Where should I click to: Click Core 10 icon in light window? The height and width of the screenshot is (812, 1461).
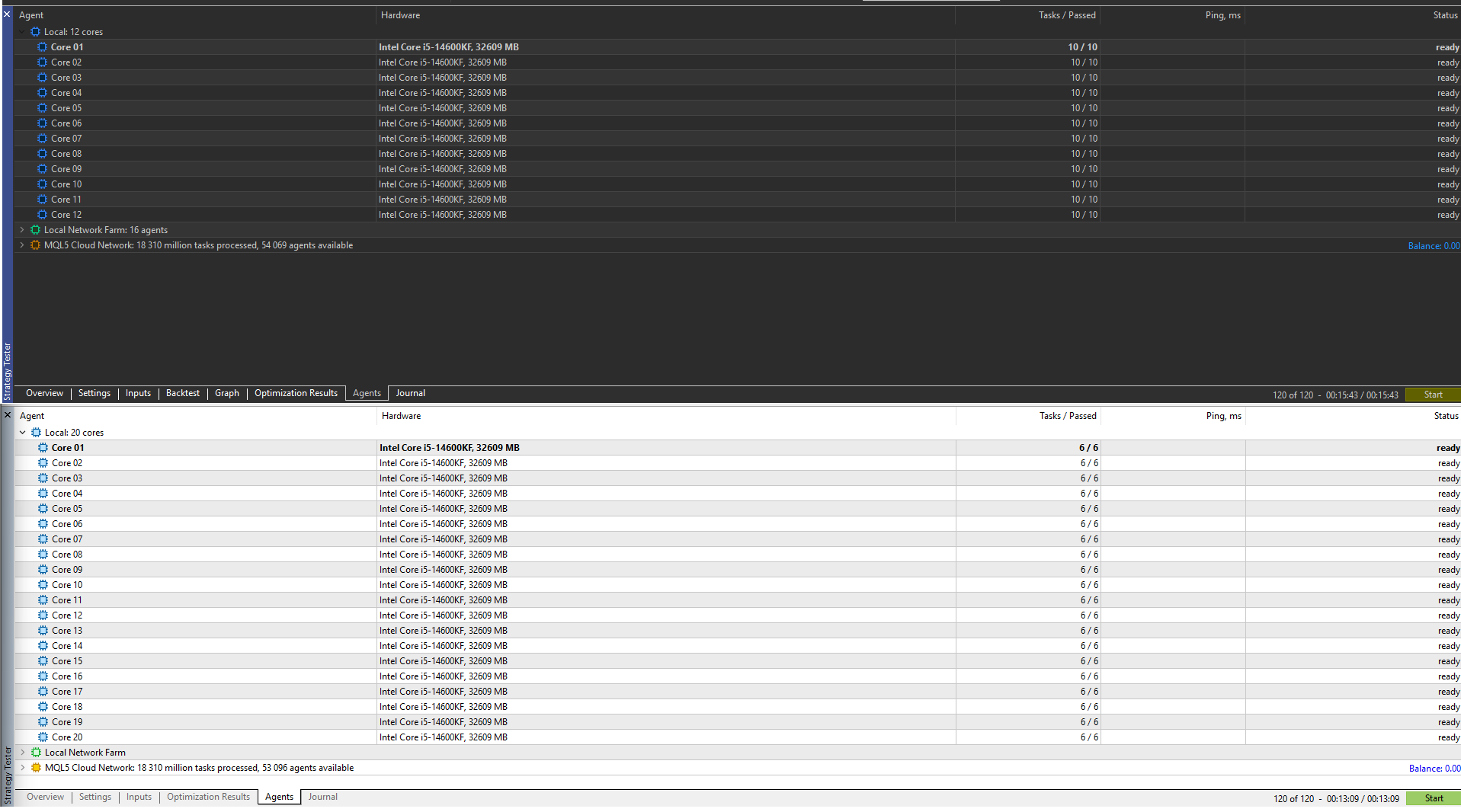pos(43,585)
